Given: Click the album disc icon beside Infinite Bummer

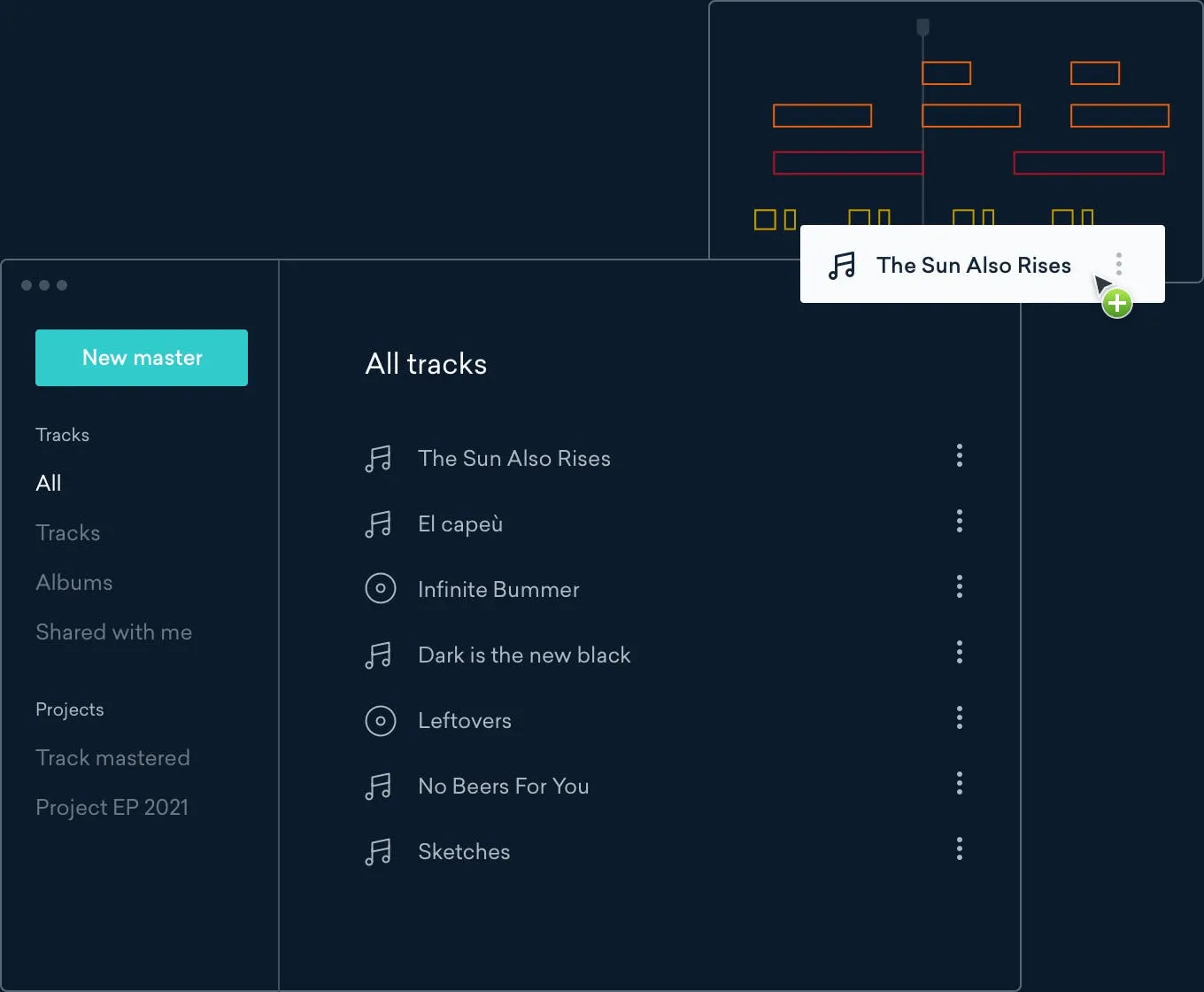Looking at the screenshot, I should (381, 589).
